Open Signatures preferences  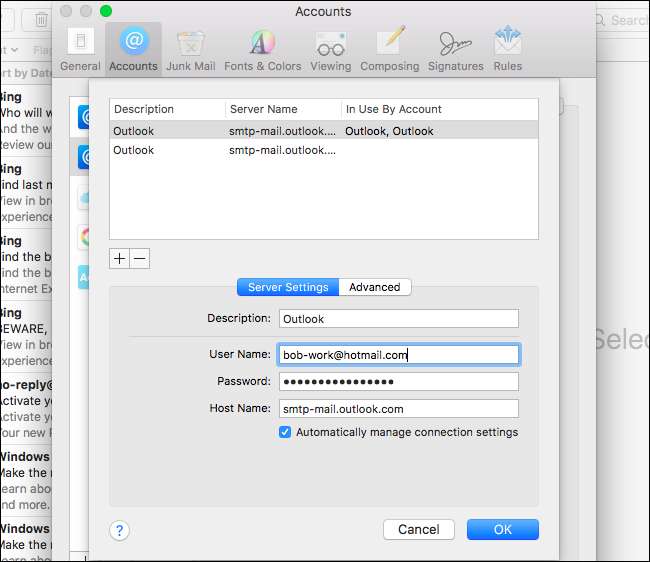point(456,49)
